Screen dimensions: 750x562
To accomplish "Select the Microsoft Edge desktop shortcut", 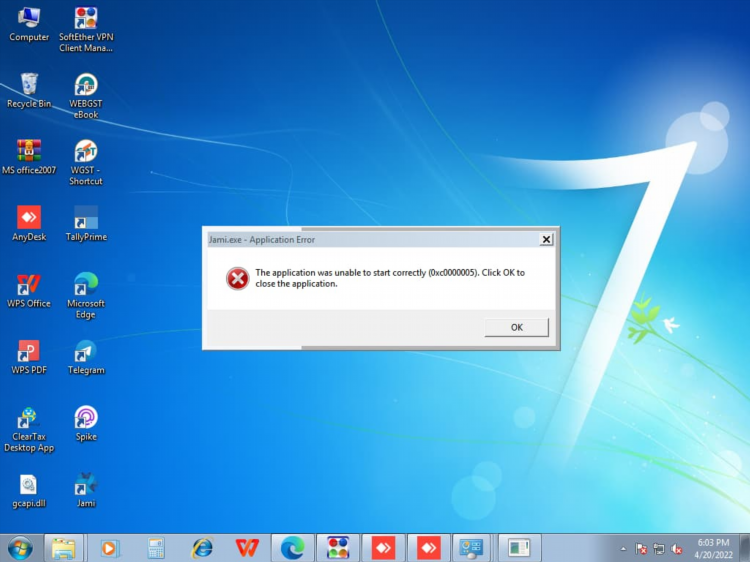I will (x=86, y=296).
